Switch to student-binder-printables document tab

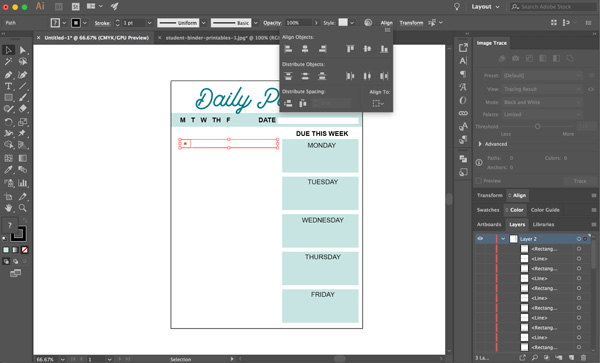click(x=223, y=38)
